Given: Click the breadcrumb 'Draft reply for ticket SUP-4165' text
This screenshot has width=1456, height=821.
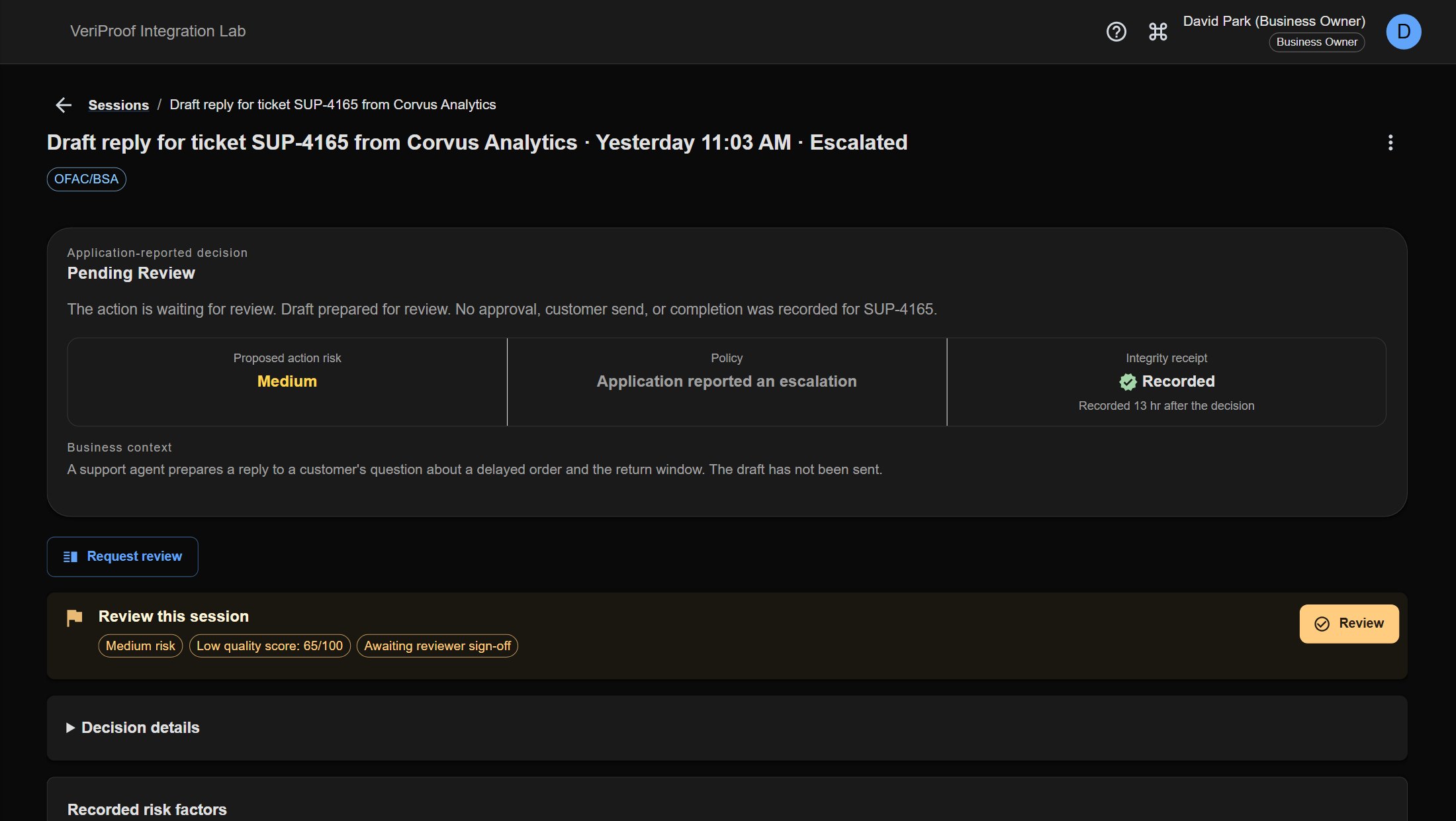Looking at the screenshot, I should (333, 105).
